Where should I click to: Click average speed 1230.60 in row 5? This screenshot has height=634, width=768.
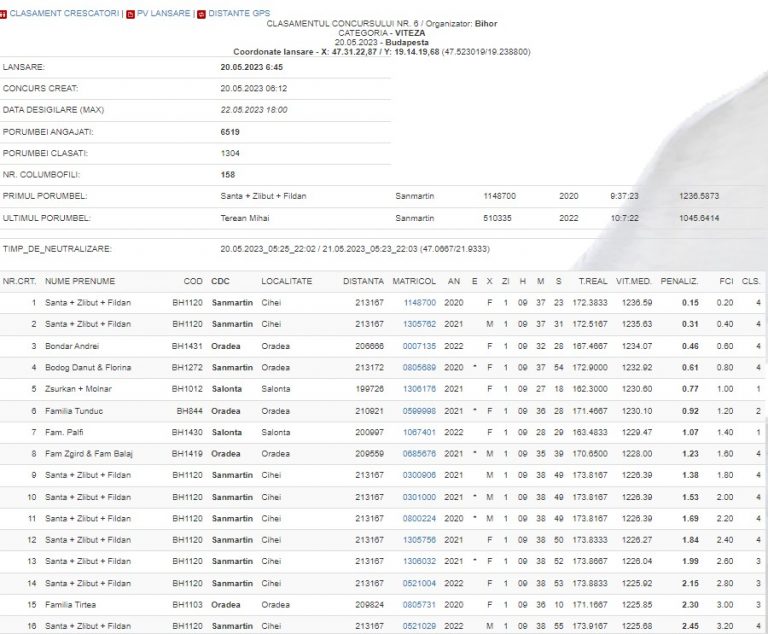(637, 389)
